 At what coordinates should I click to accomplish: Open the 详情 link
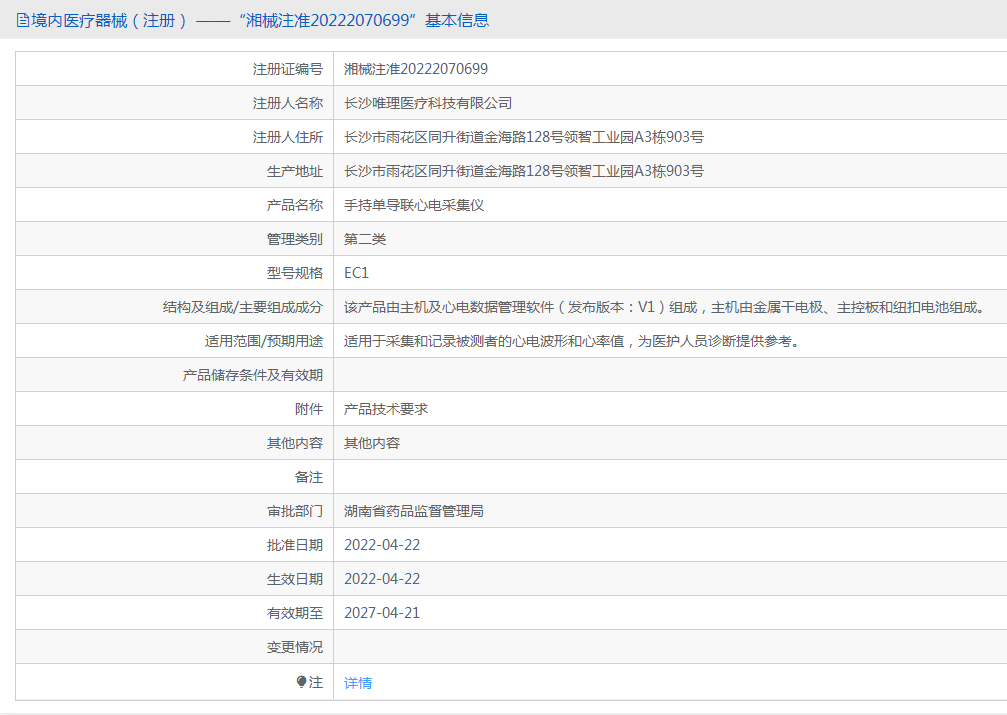tap(358, 683)
